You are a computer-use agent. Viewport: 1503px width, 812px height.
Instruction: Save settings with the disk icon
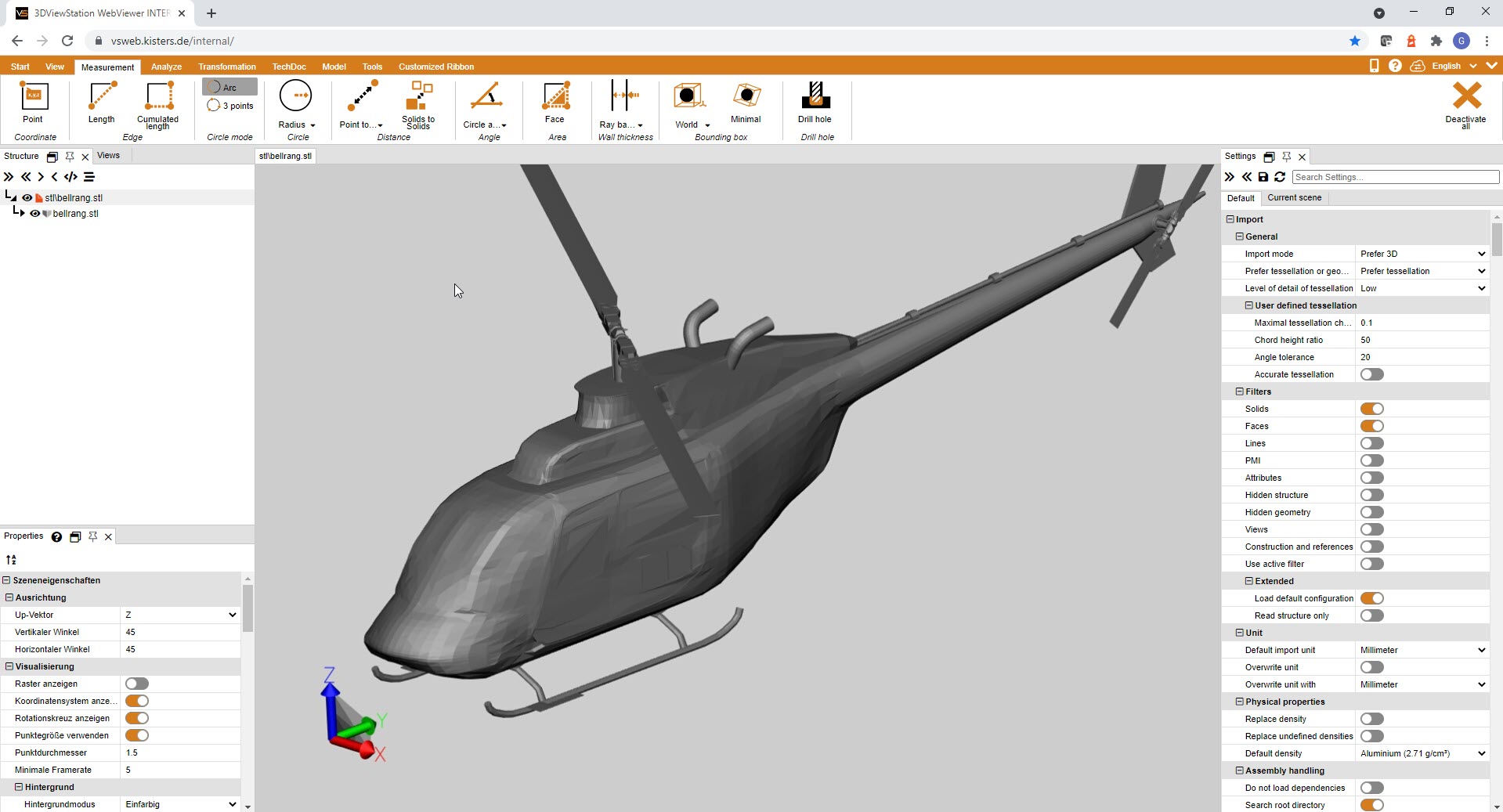point(1263,177)
